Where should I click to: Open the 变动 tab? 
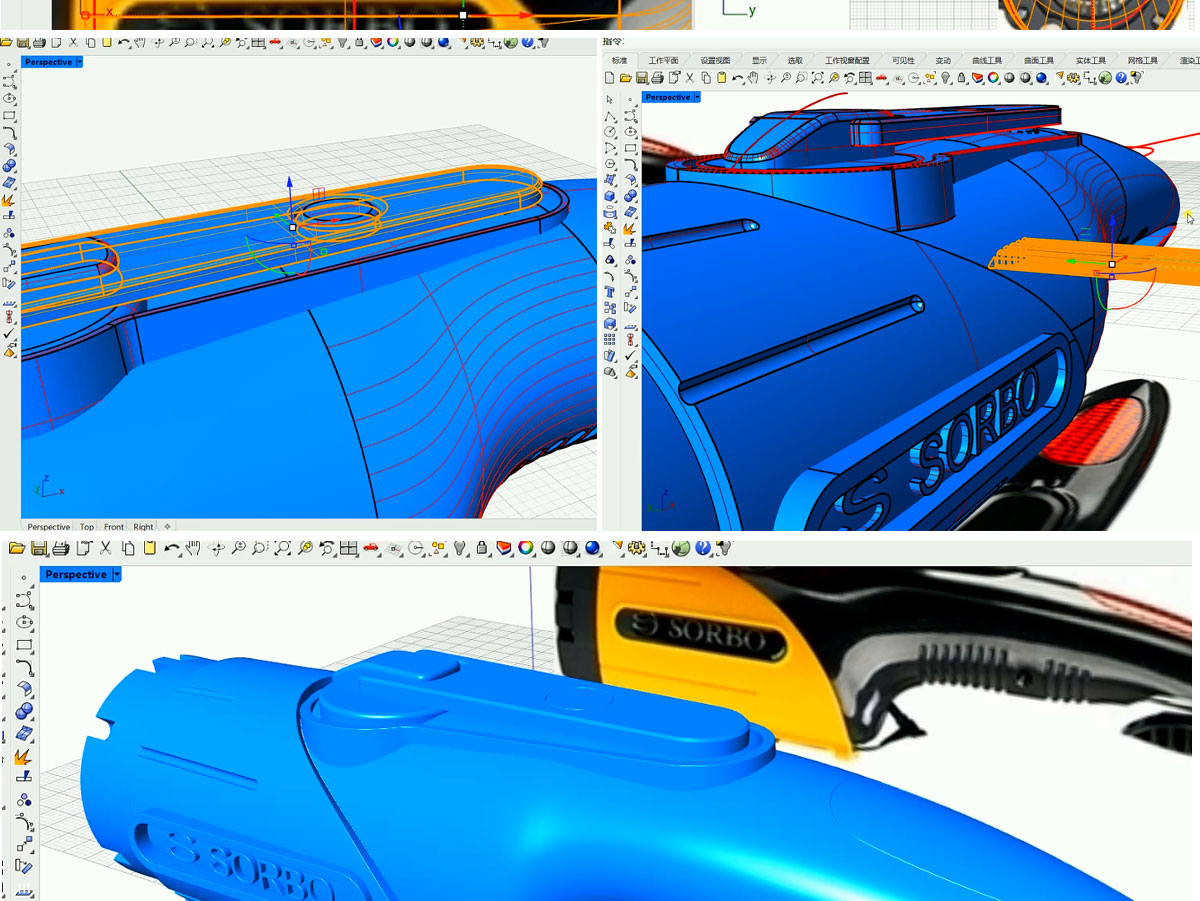(943, 60)
